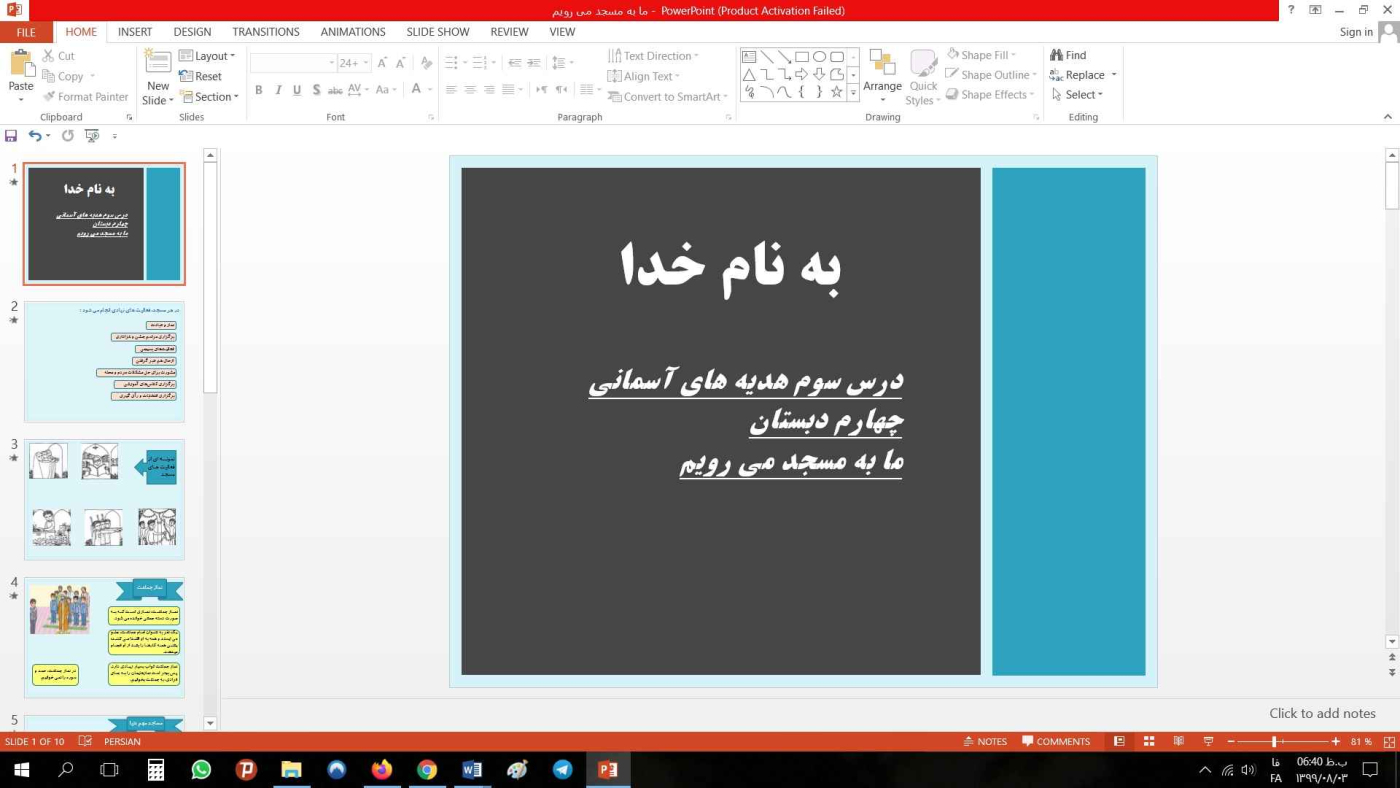Open the Select dropdown in Editing group
This screenshot has height=788, width=1400.
(x=1079, y=95)
